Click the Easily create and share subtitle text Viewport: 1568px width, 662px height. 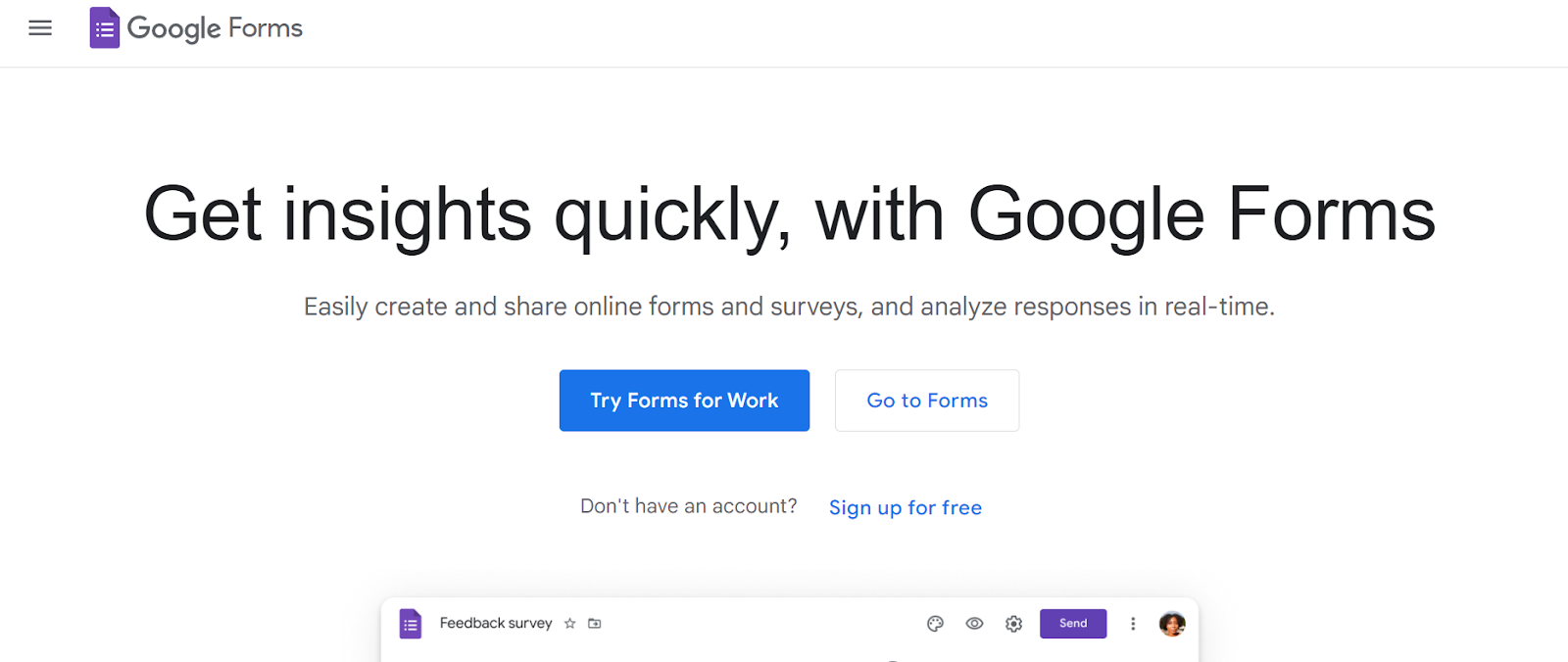point(789,307)
